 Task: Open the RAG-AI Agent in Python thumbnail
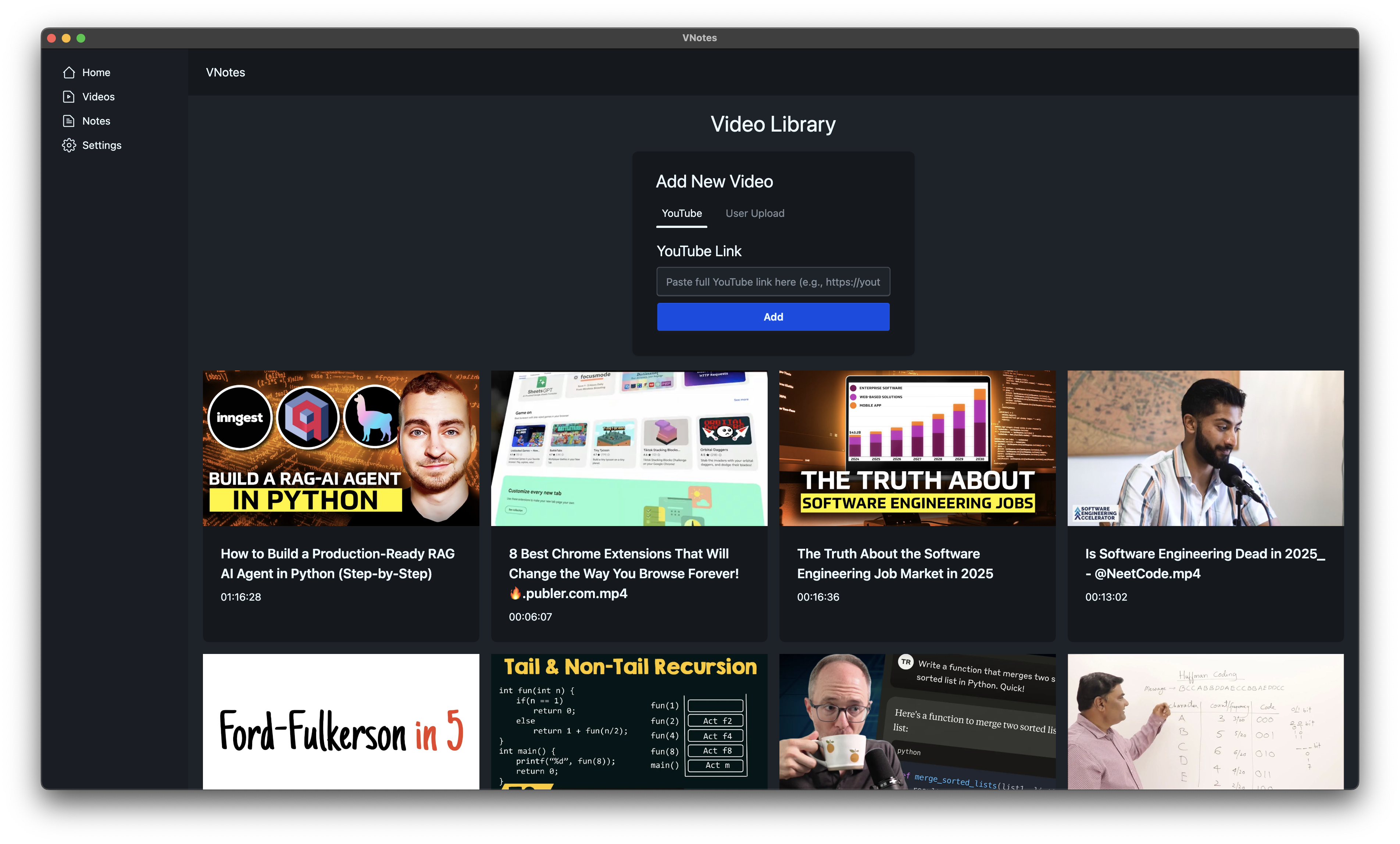pos(341,448)
